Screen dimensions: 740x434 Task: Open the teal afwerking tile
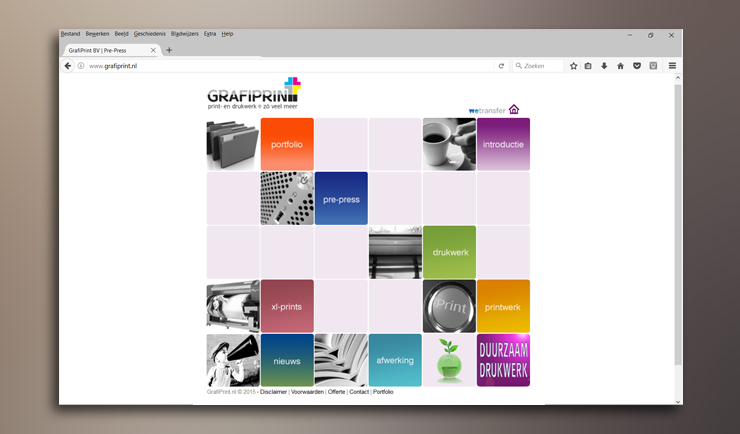pyautogui.click(x=395, y=360)
